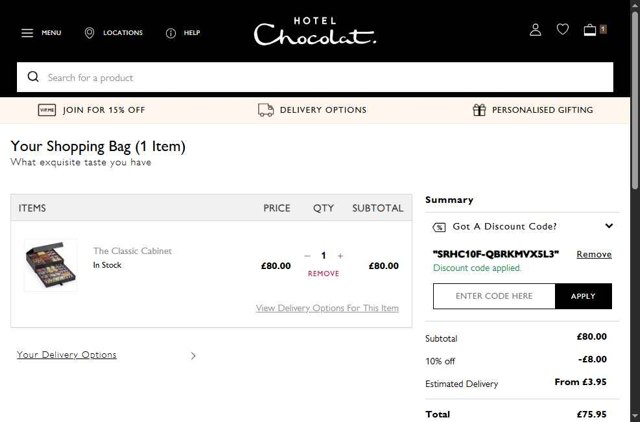Image resolution: width=640 pixels, height=422 pixels.
Task: Click the Summary heading
Action: click(x=449, y=200)
